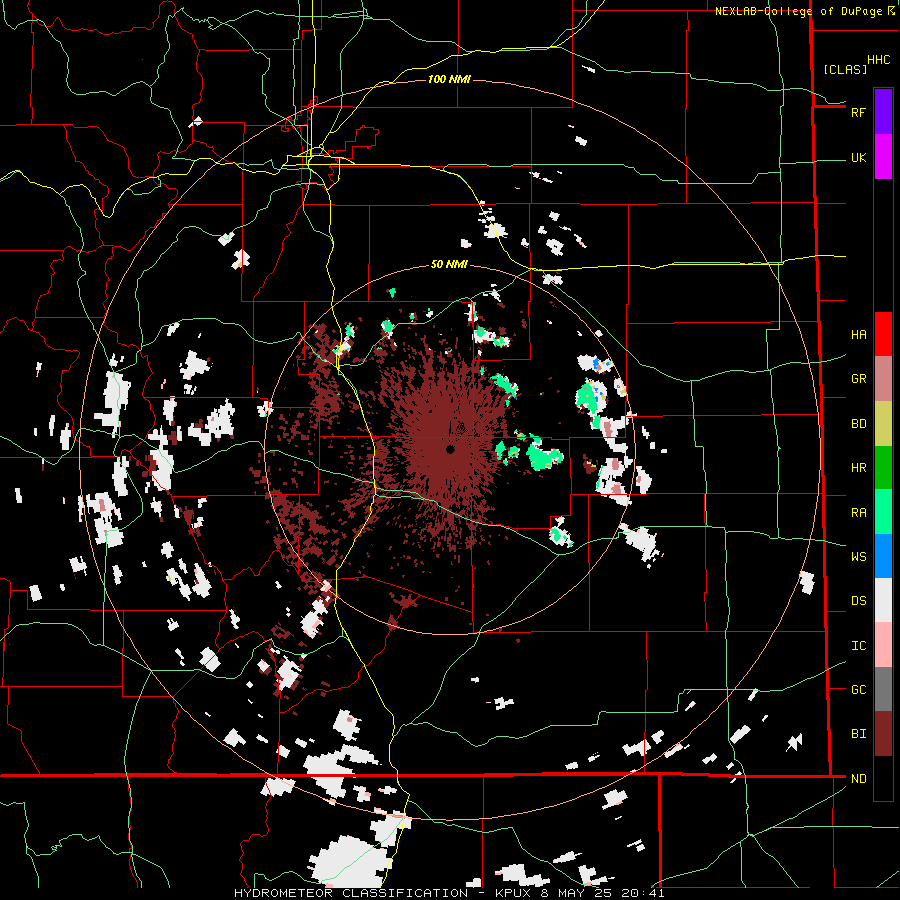Click the RF legend label
This screenshot has height=900, width=900.
pyautogui.click(x=858, y=113)
